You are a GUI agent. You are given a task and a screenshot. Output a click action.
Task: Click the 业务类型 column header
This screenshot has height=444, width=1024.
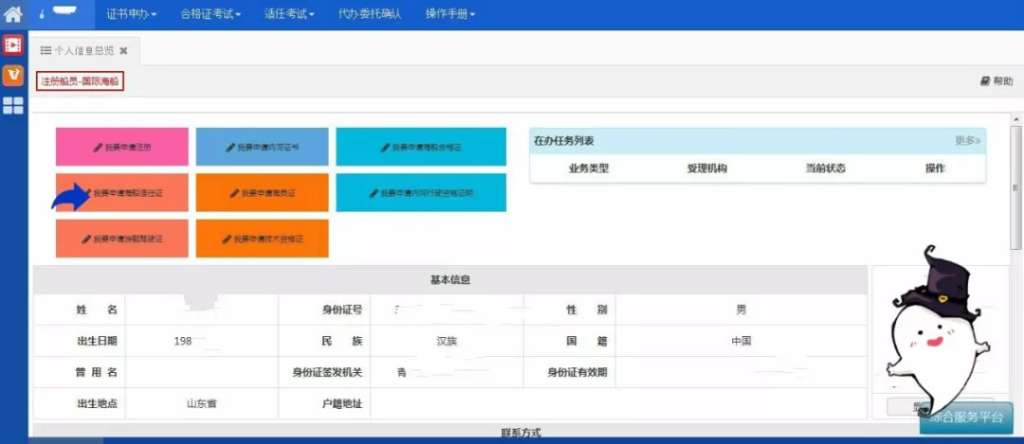coord(588,168)
